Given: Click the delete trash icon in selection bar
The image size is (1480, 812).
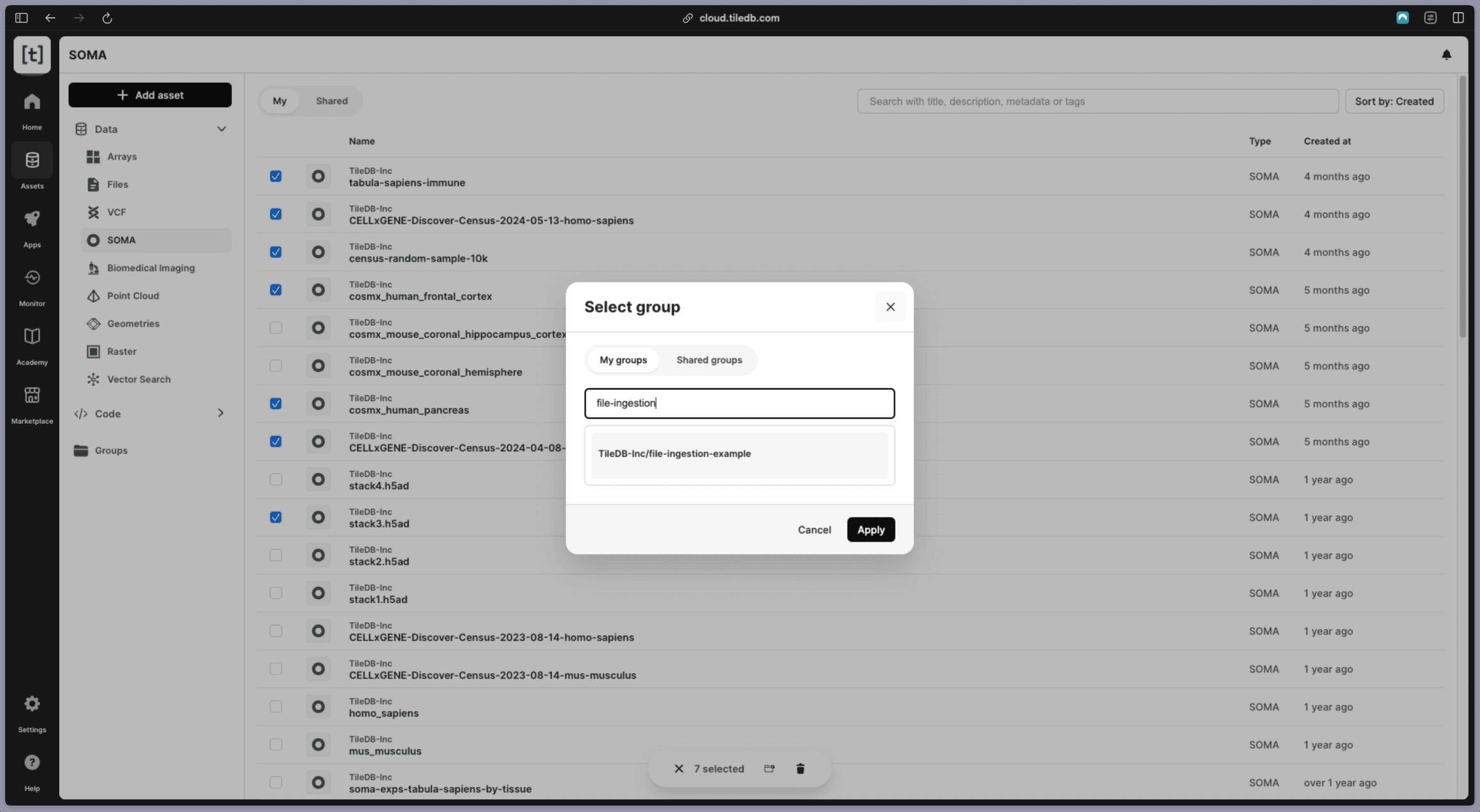Looking at the screenshot, I should click(801, 769).
